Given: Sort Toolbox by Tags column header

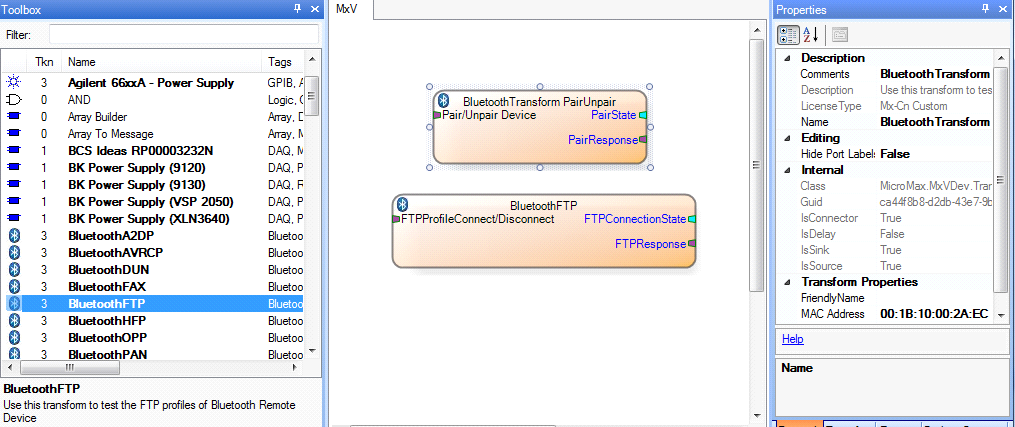Looking at the screenshot, I should pyautogui.click(x=283, y=62).
